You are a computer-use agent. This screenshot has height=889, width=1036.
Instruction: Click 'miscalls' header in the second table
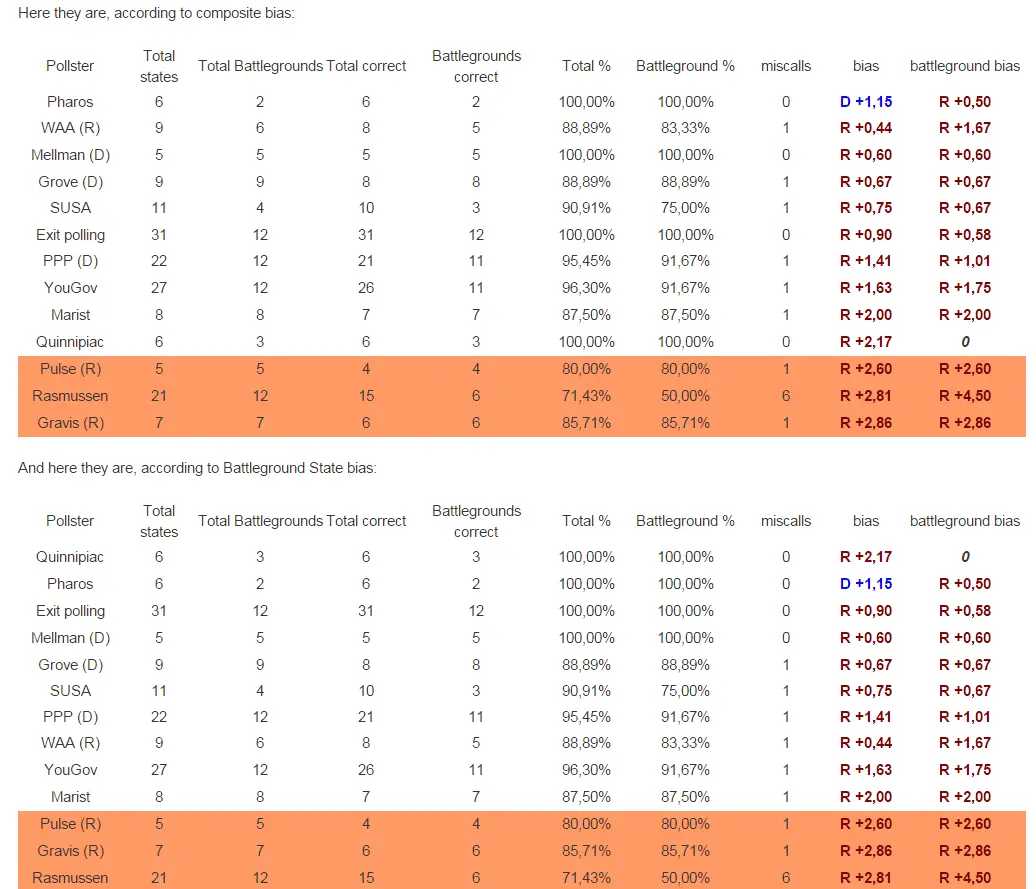point(786,521)
